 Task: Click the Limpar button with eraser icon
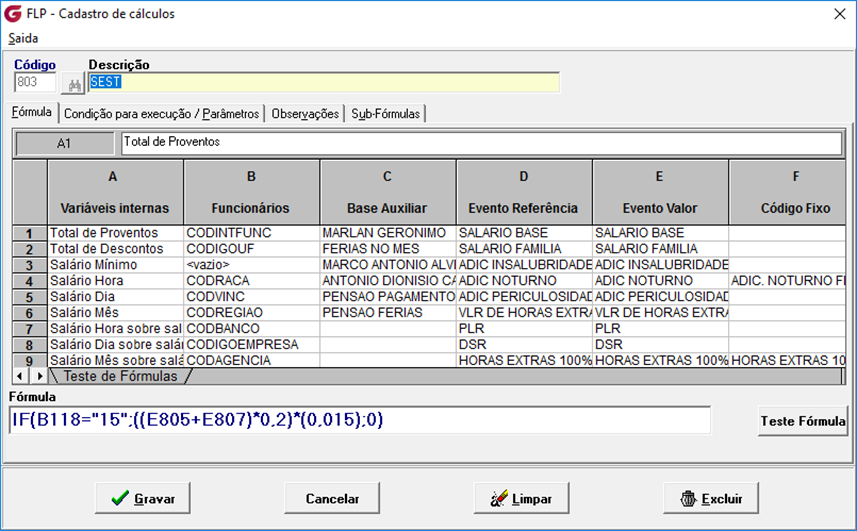click(521, 498)
